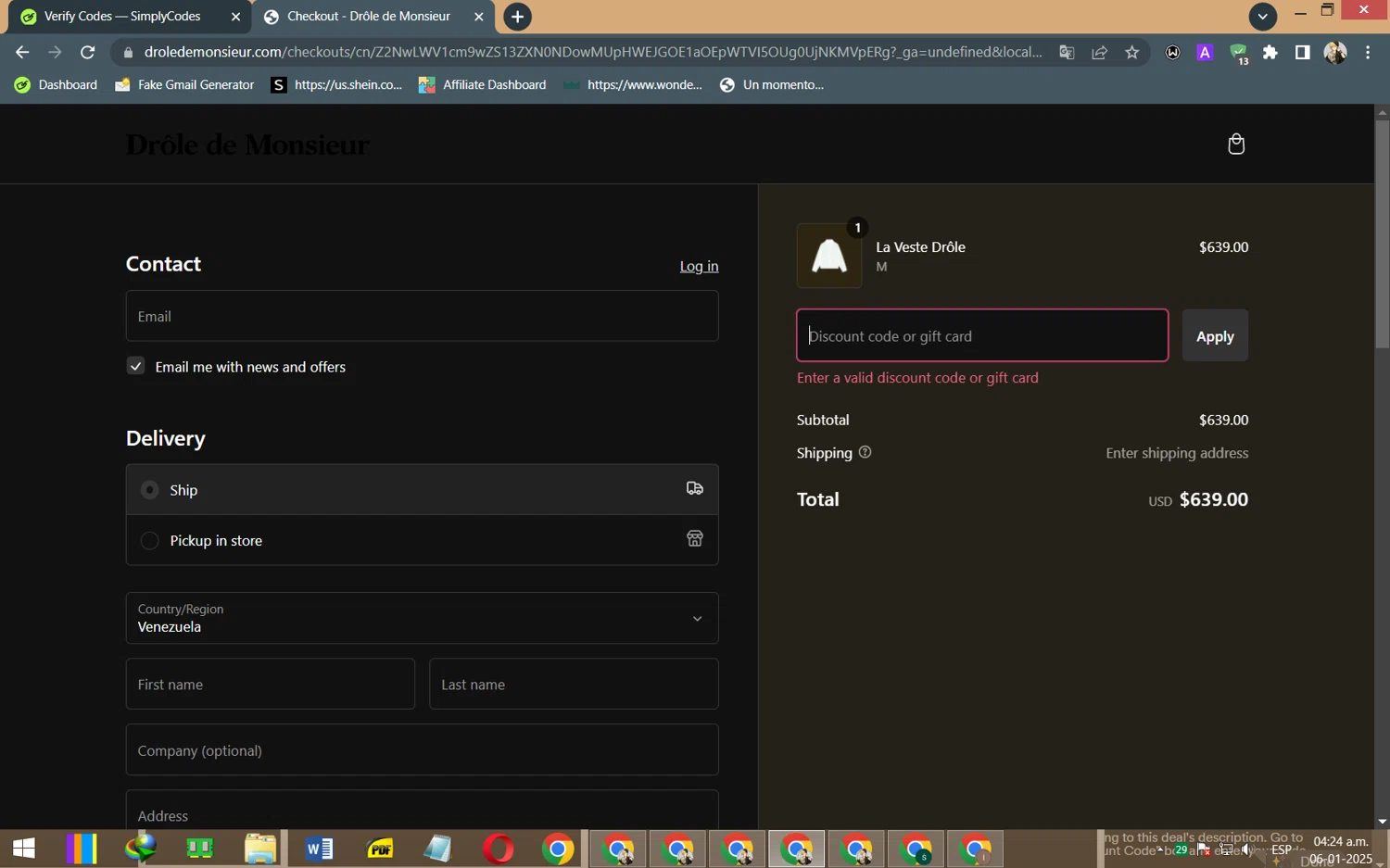This screenshot has width=1390, height=868.
Task: Open the PDF application in taskbar
Action: point(379,849)
